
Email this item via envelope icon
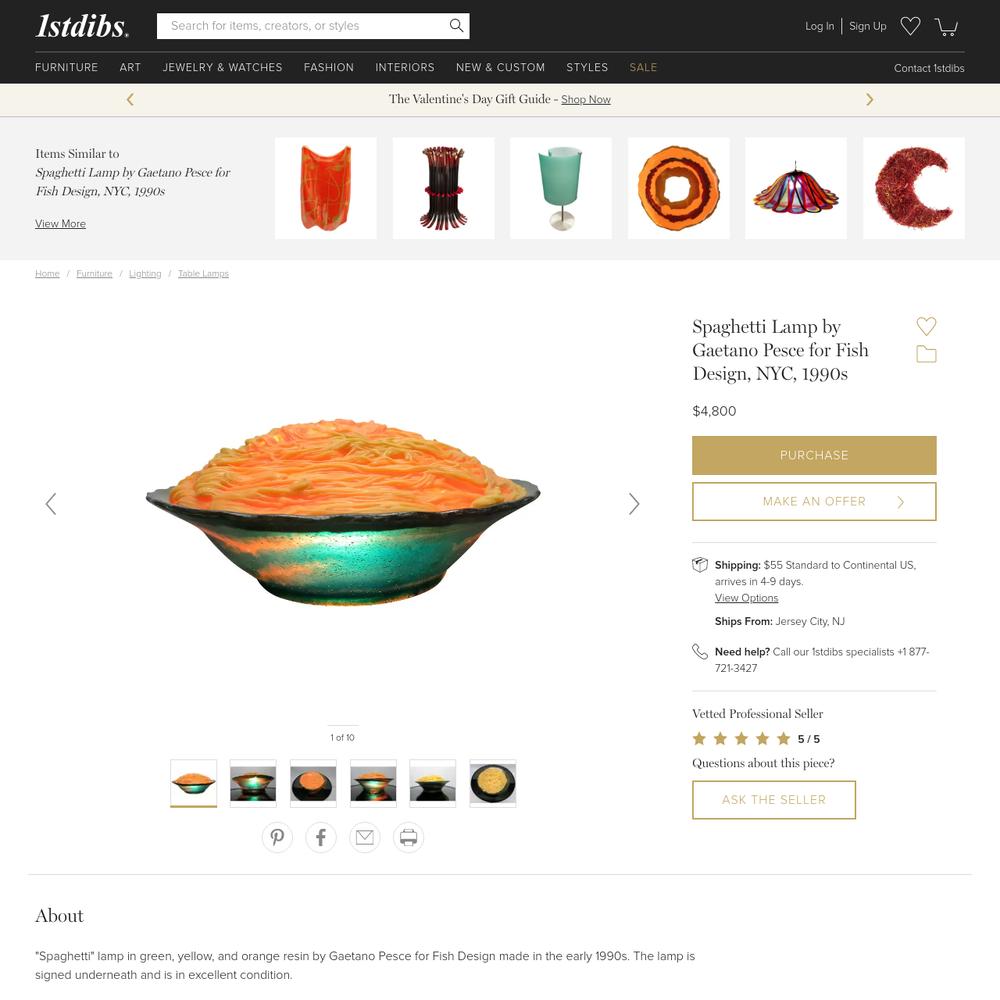[x=365, y=837]
